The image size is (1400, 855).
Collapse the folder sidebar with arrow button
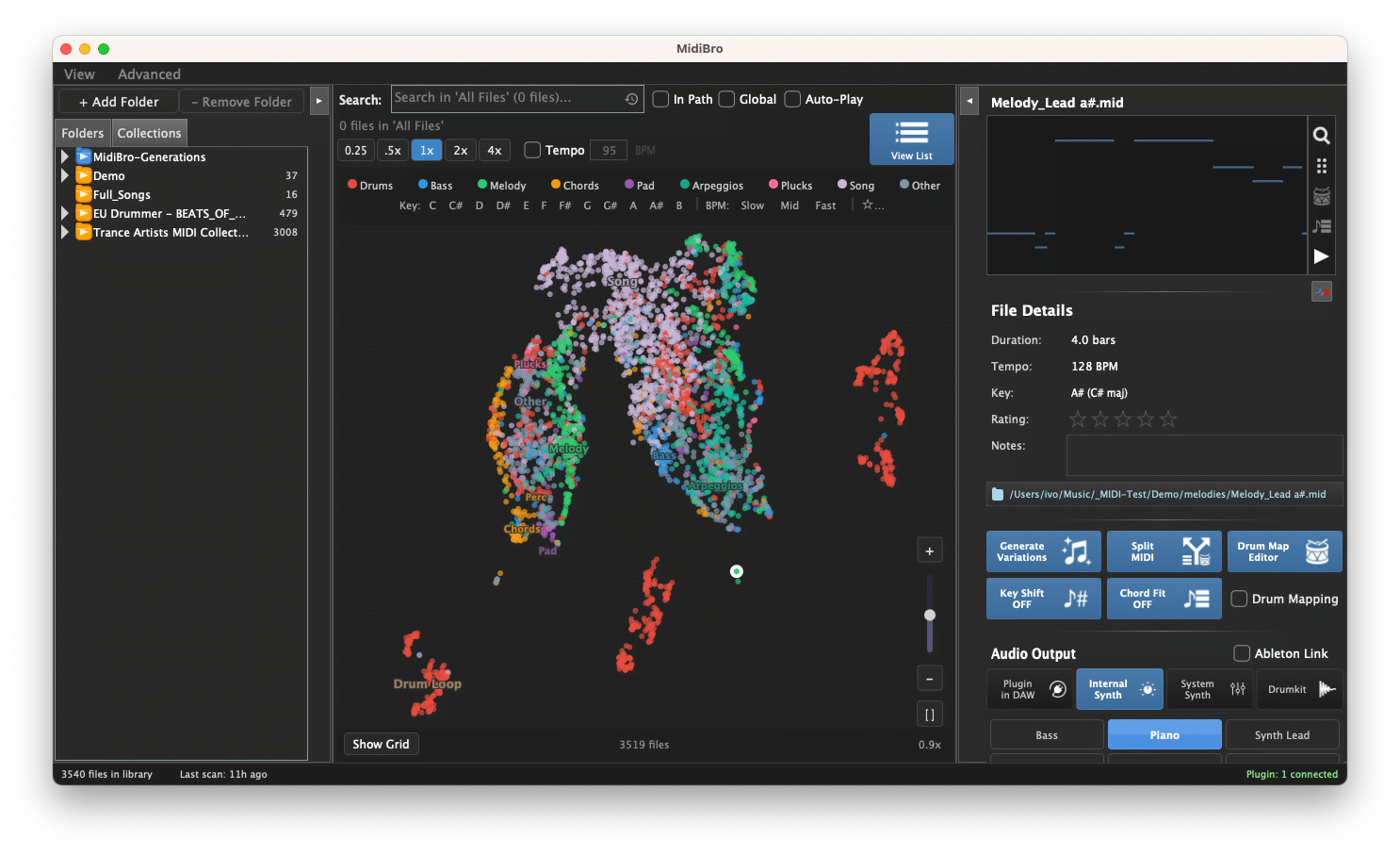point(319,101)
